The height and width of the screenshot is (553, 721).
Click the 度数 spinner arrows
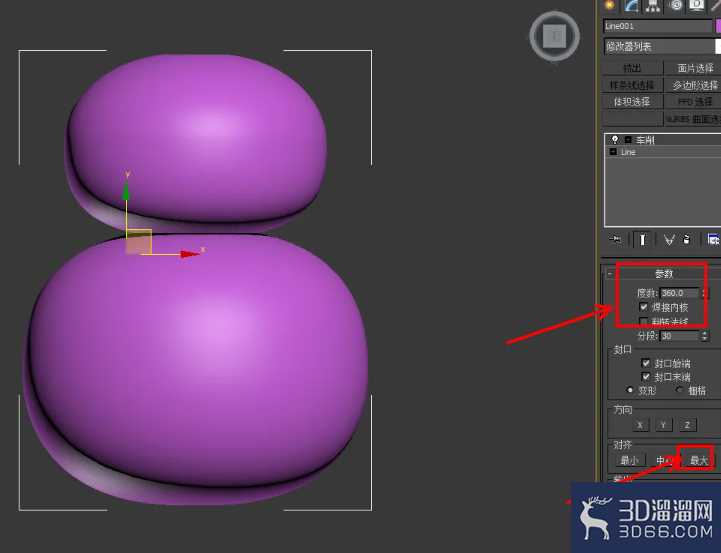[x=705, y=293]
